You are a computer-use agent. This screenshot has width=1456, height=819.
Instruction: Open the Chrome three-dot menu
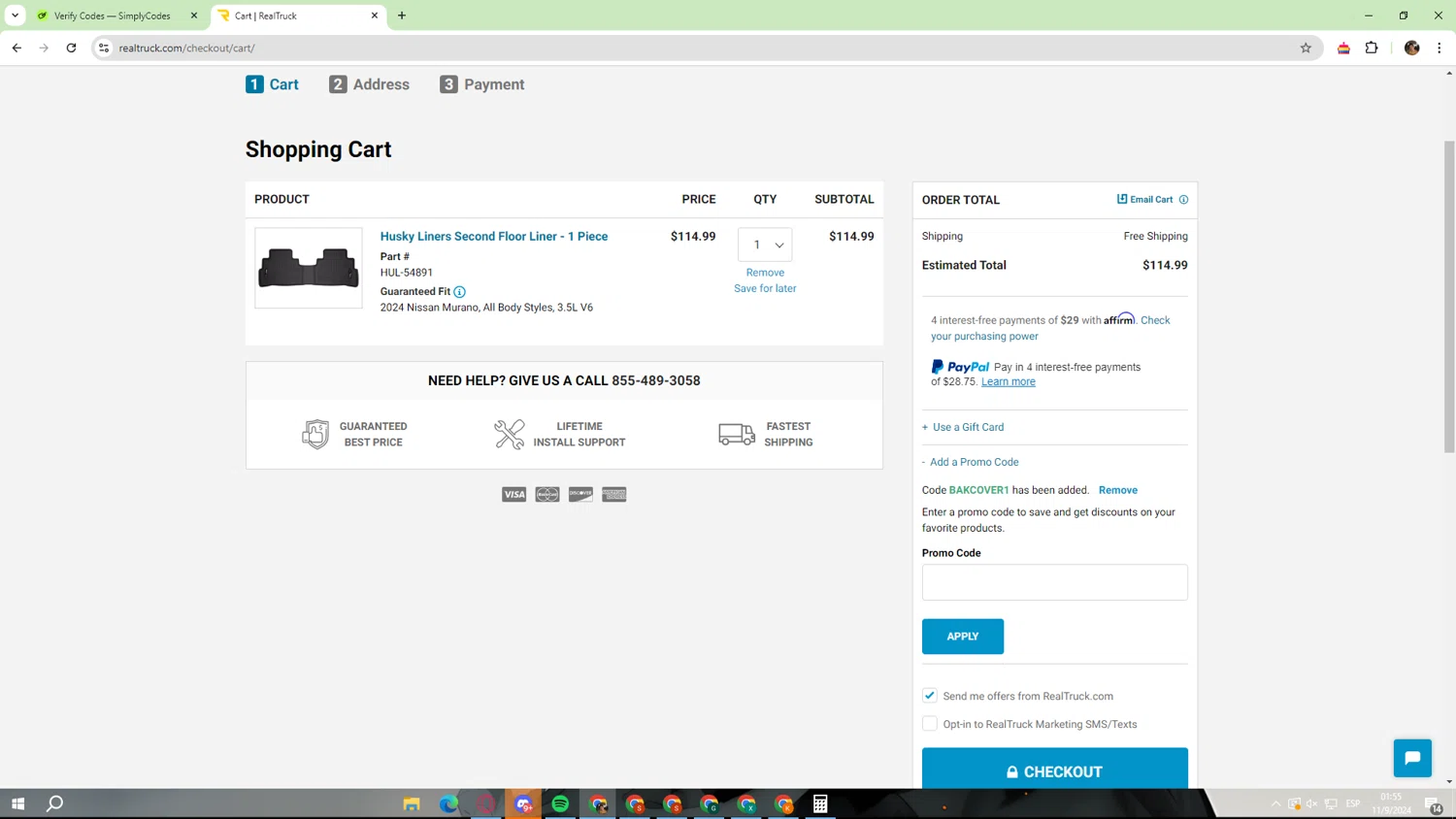pyautogui.click(x=1439, y=48)
